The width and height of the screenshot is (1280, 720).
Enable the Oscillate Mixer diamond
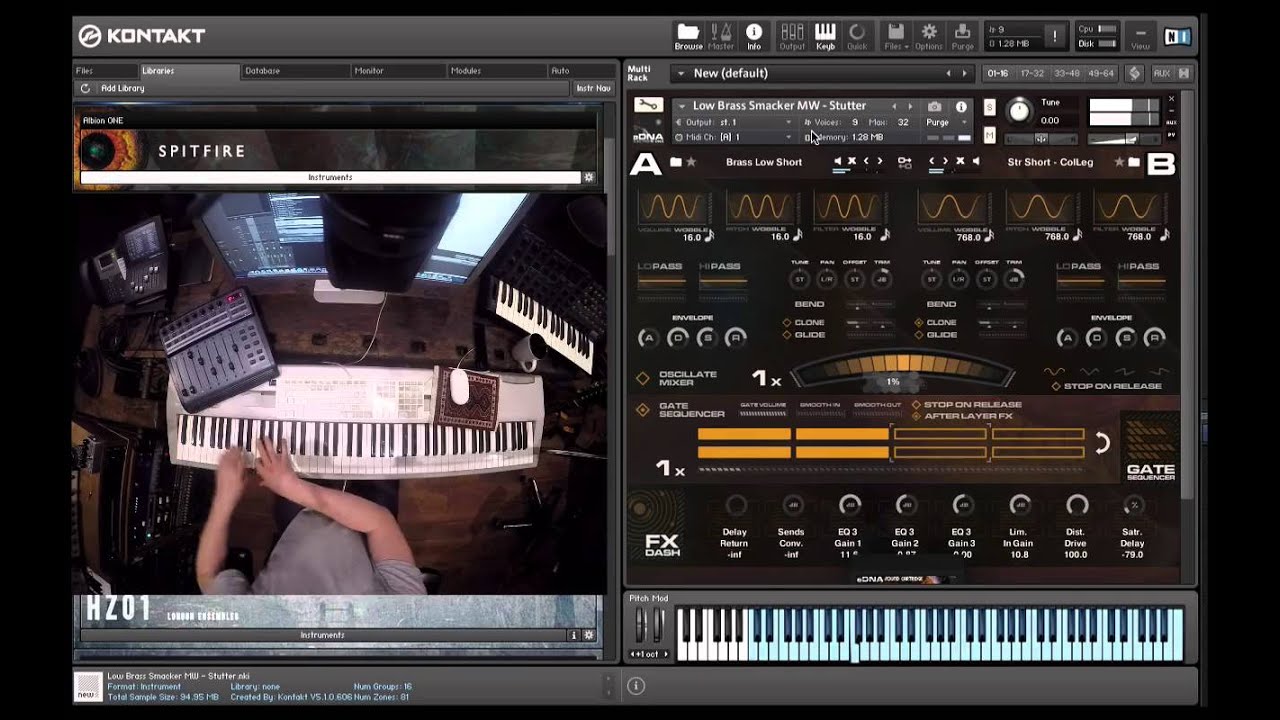(x=643, y=378)
